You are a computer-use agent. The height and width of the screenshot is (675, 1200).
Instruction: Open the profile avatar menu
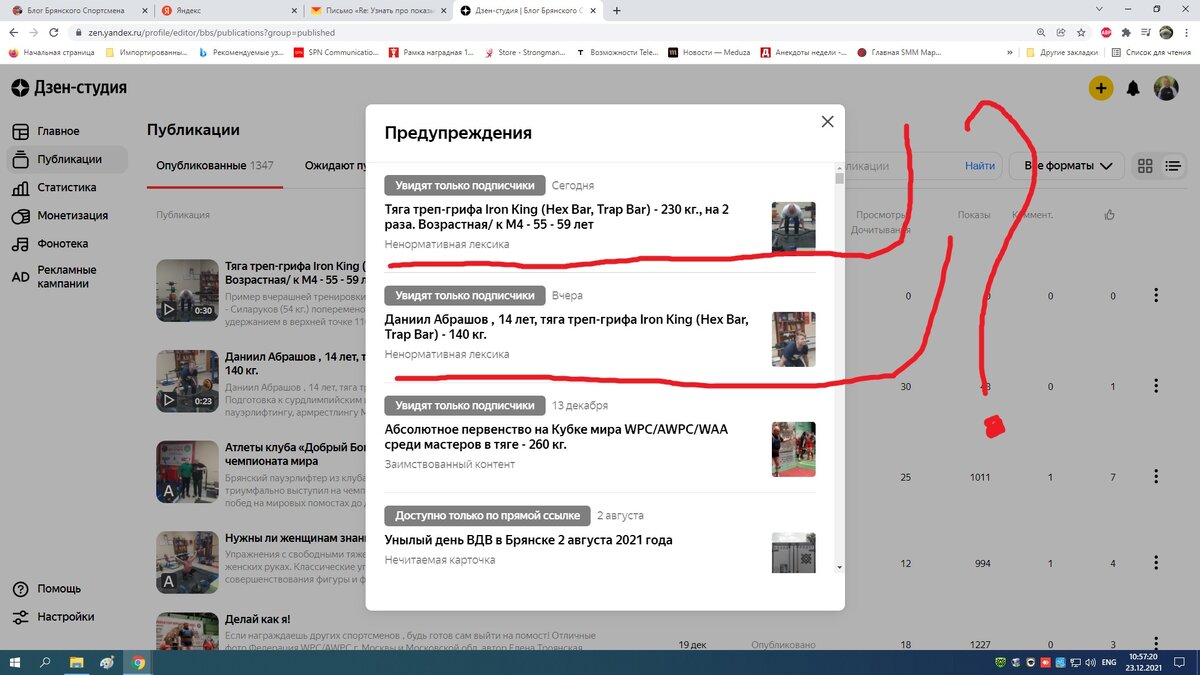click(x=1166, y=88)
